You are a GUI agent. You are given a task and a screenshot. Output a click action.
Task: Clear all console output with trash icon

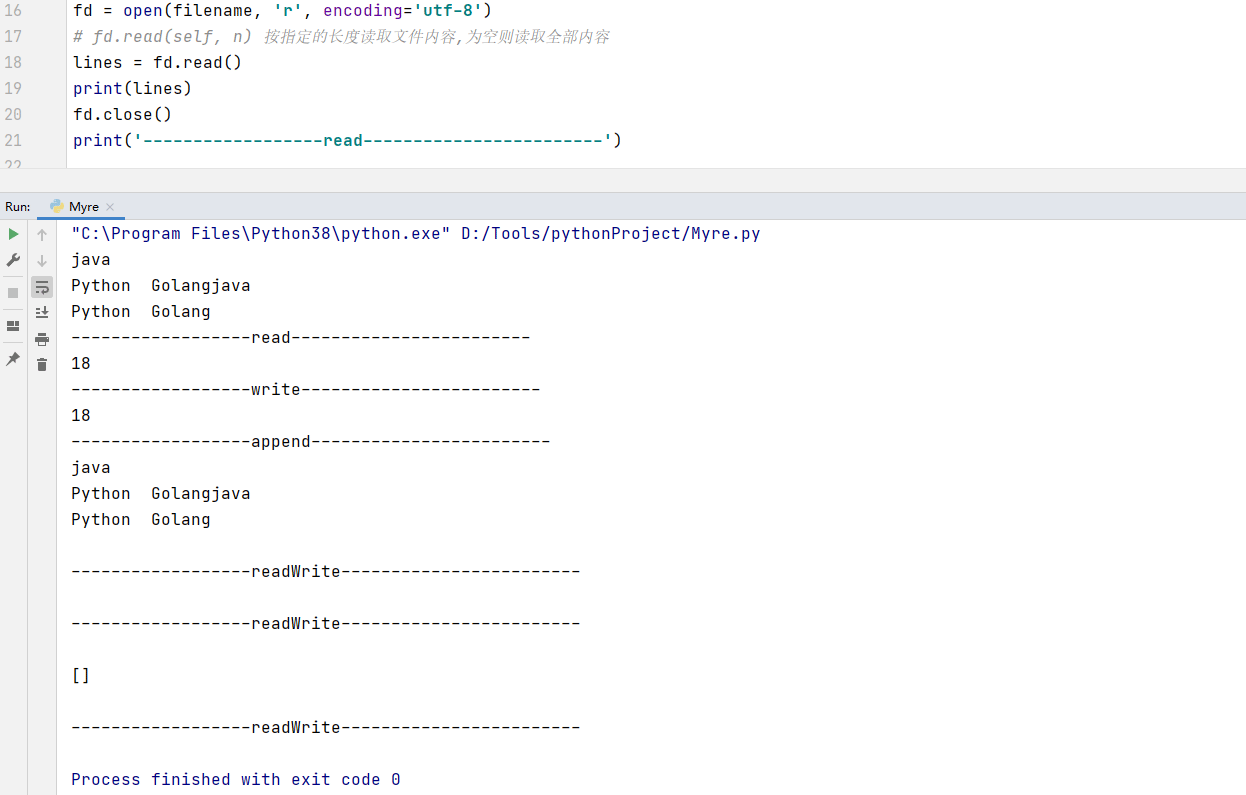pyautogui.click(x=42, y=365)
